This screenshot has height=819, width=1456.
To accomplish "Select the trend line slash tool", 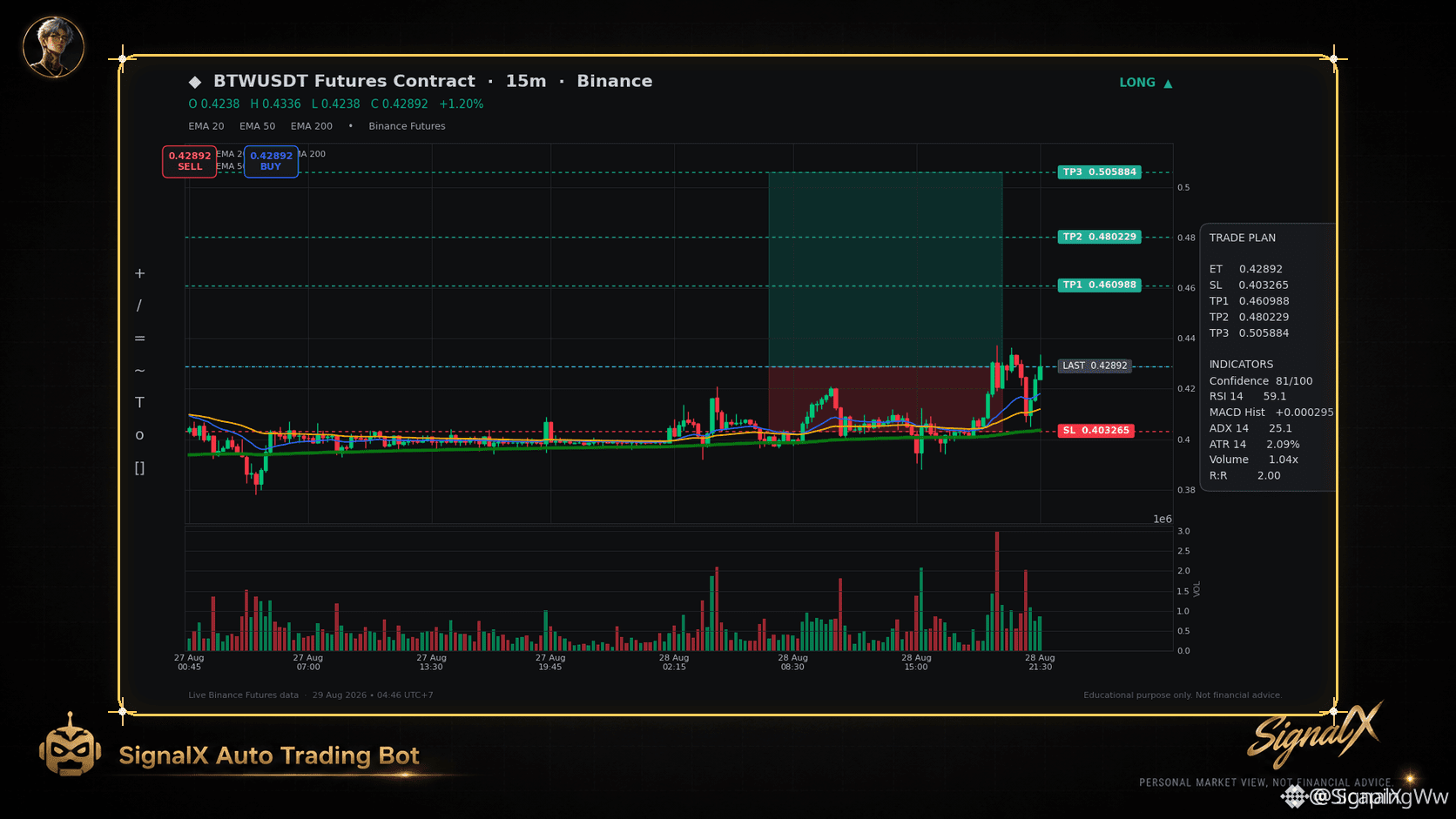I will [139, 305].
